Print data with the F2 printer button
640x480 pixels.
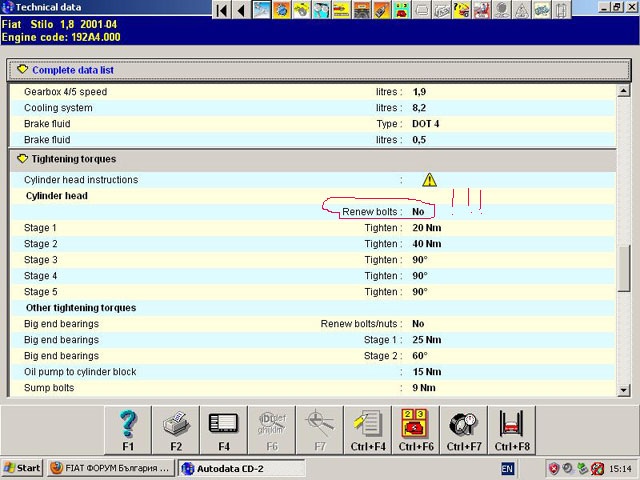[176, 430]
